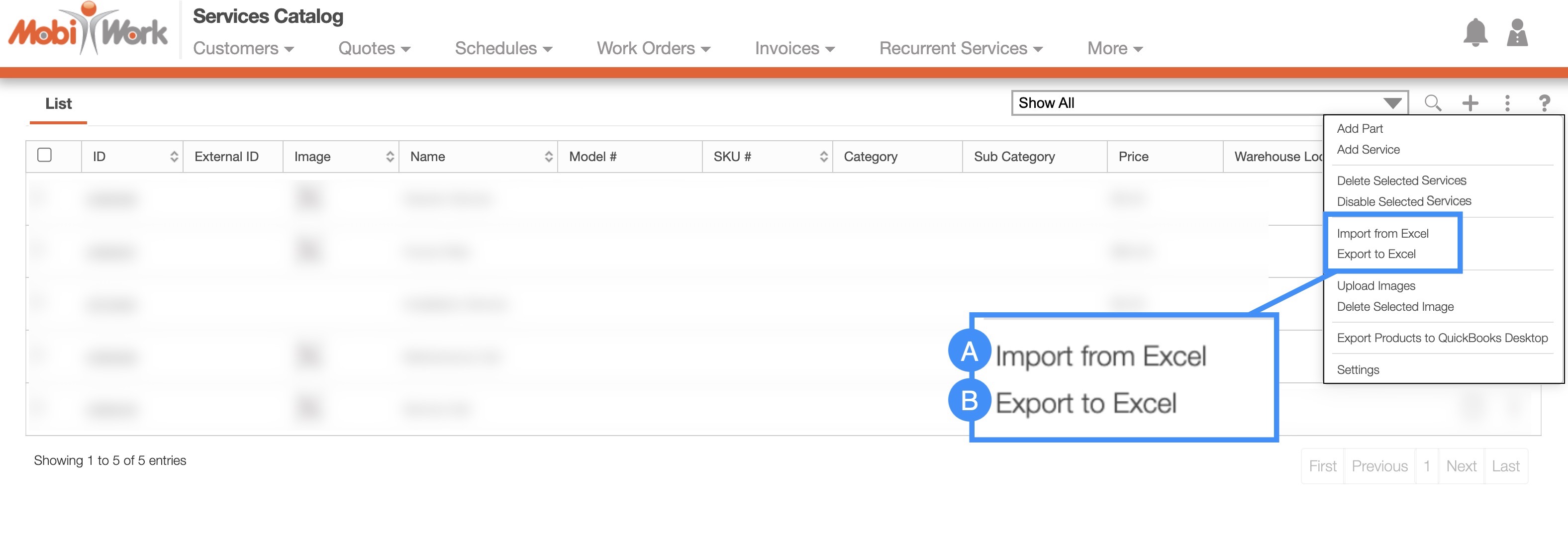Open the three-dot more options icon

(1507, 103)
